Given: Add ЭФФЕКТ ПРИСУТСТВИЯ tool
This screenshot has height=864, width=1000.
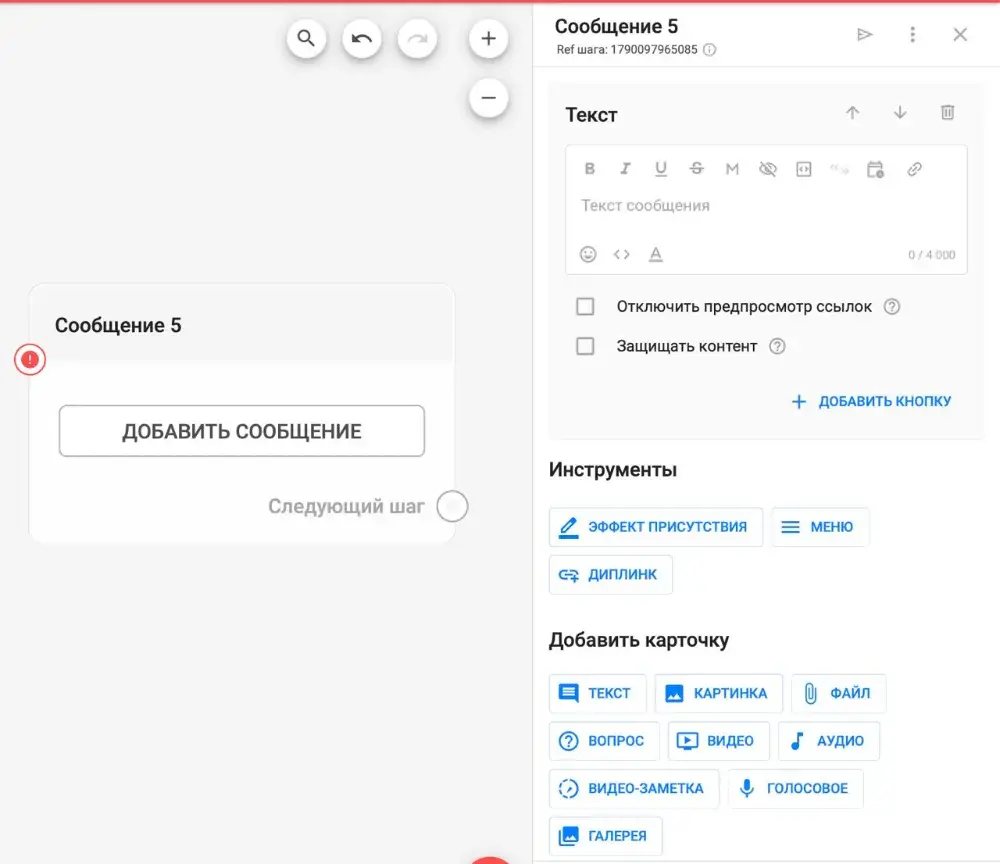Looking at the screenshot, I should [656, 527].
